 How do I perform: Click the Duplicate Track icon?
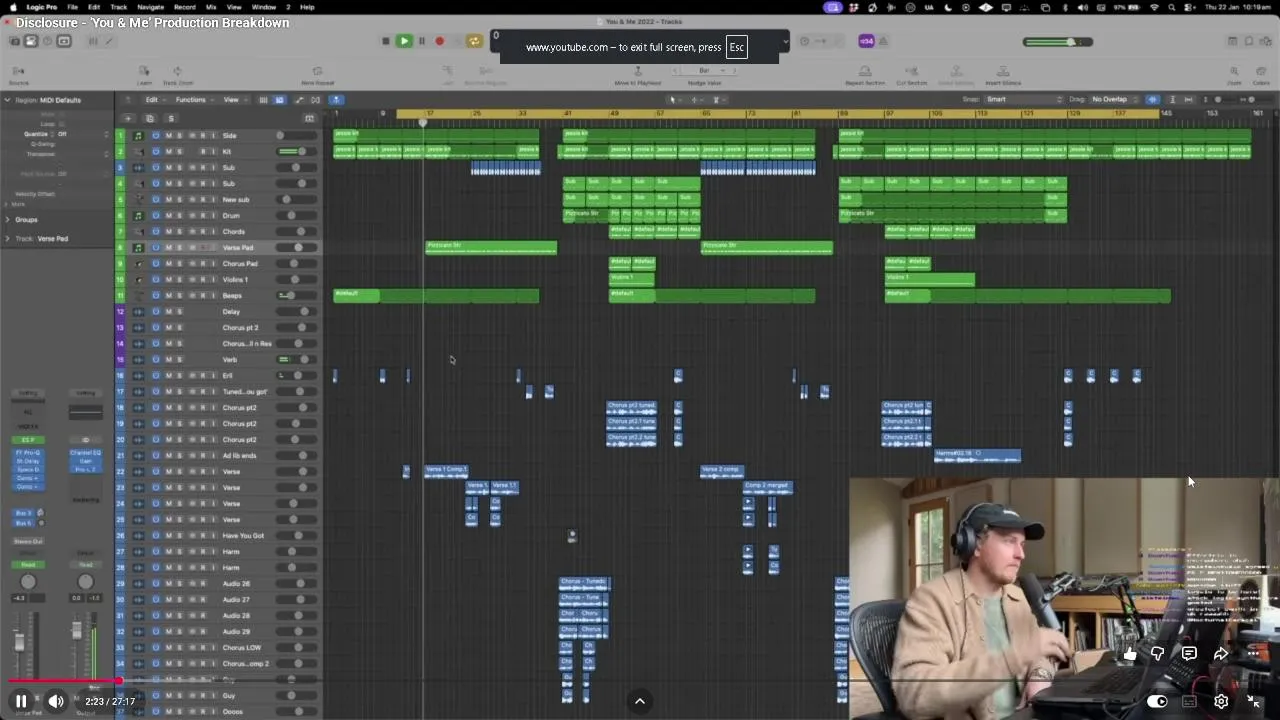tap(149, 118)
